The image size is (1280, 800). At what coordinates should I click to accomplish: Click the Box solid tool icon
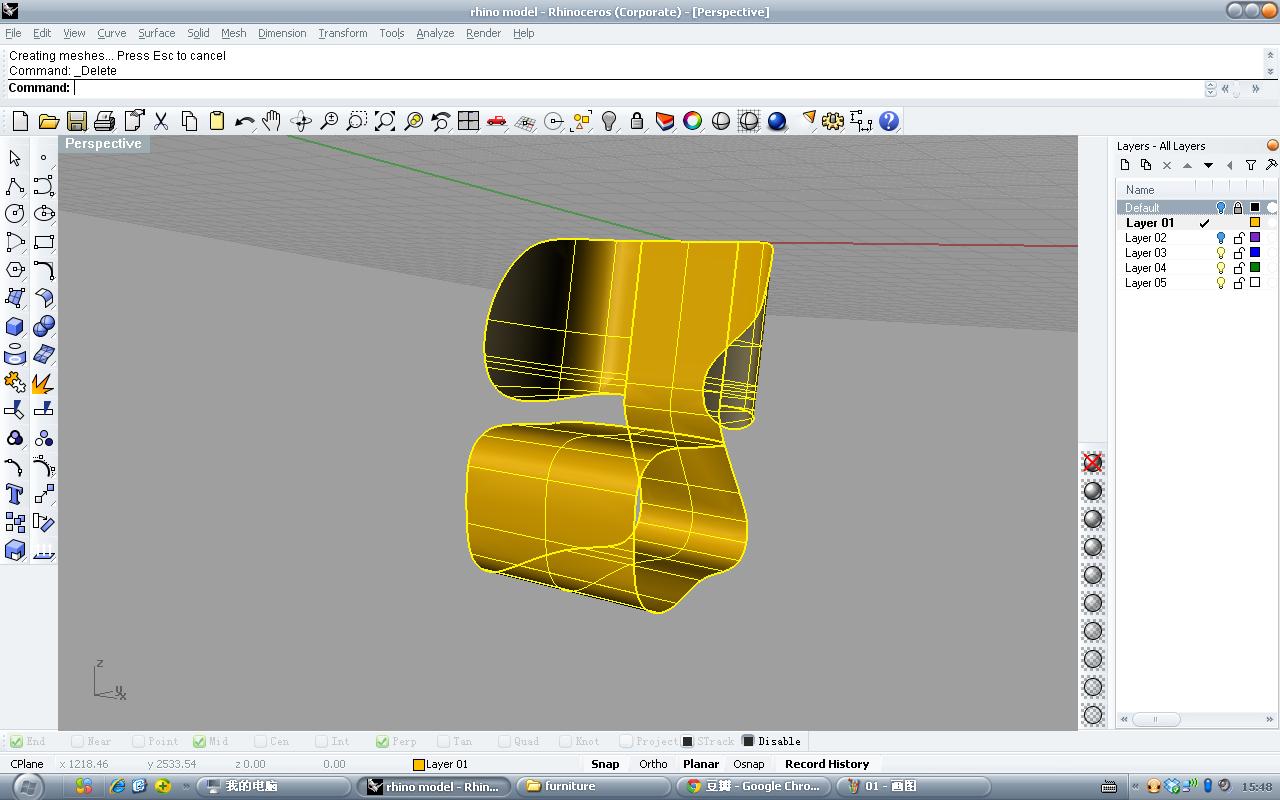coord(15,327)
